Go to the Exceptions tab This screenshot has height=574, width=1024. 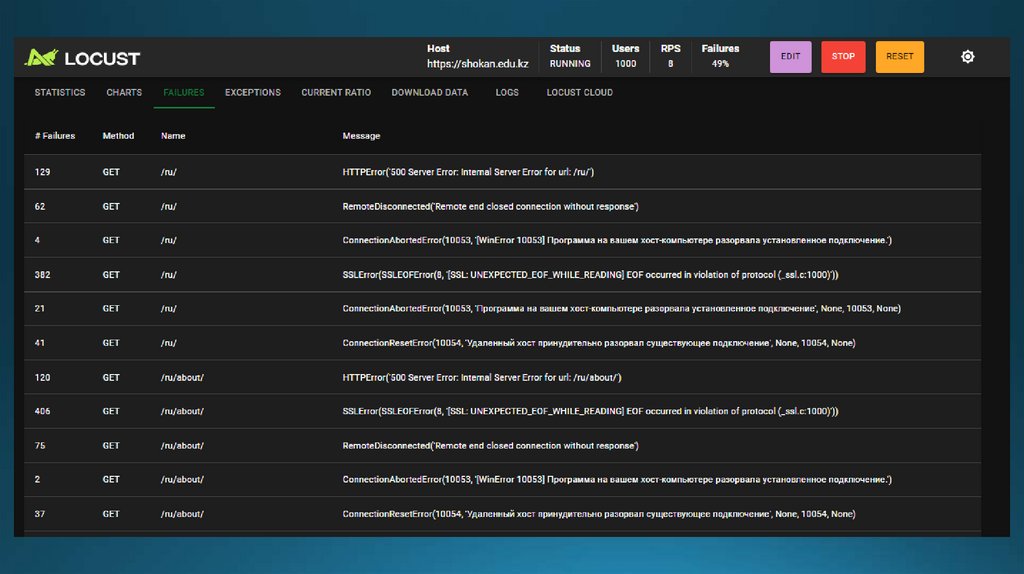pos(252,93)
